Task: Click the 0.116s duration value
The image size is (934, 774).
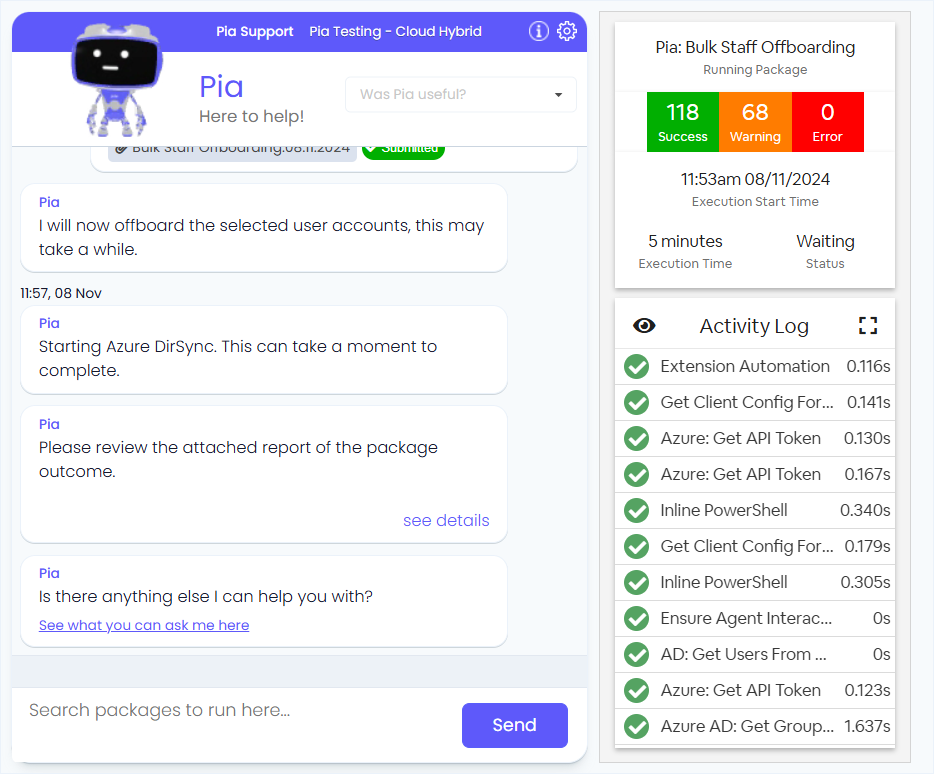Action: (868, 366)
